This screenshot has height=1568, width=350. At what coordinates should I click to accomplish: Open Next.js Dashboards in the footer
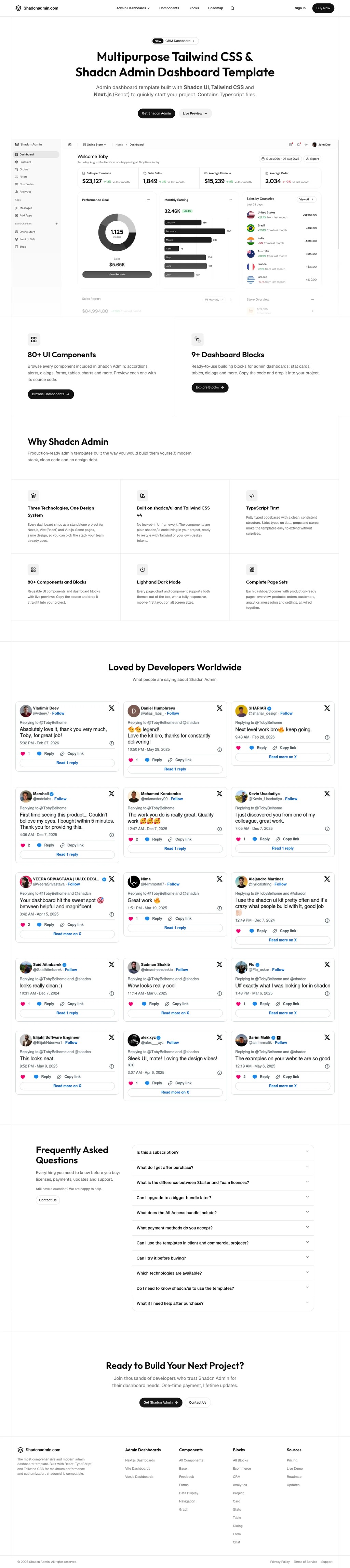(140, 1460)
